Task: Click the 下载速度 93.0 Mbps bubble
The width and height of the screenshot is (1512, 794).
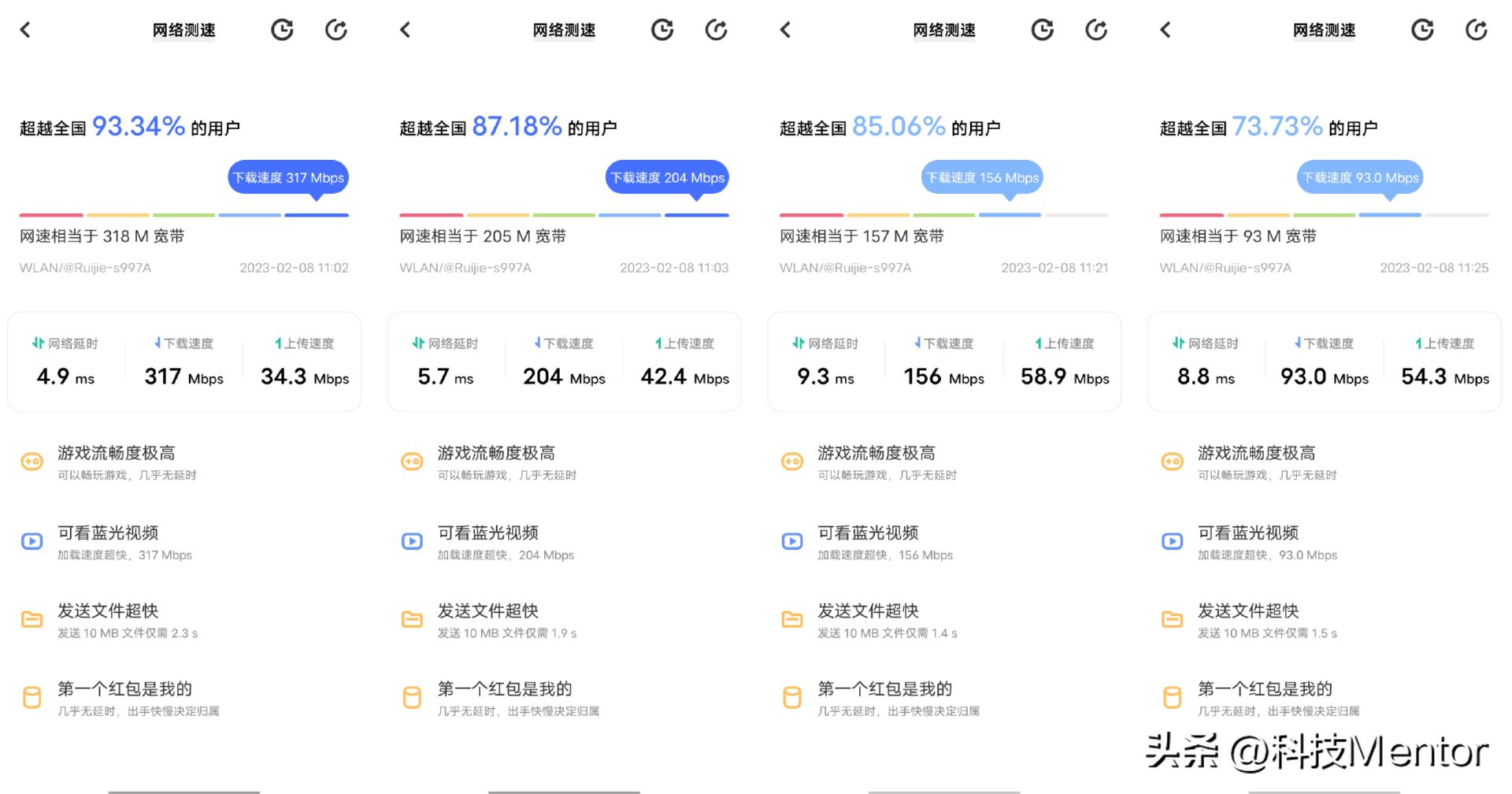Action: pos(1360,178)
